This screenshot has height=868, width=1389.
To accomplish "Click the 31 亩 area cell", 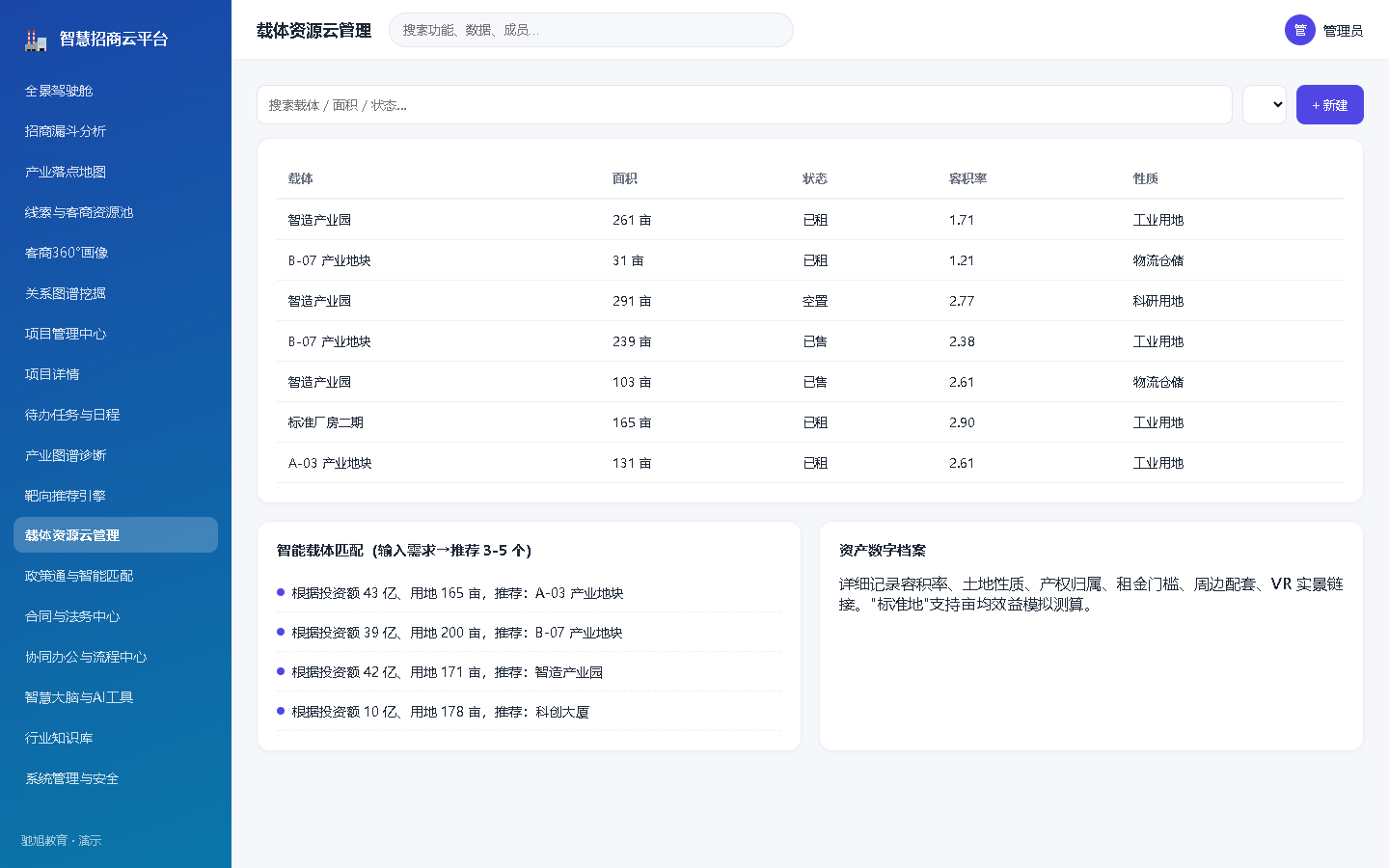I will click(628, 260).
